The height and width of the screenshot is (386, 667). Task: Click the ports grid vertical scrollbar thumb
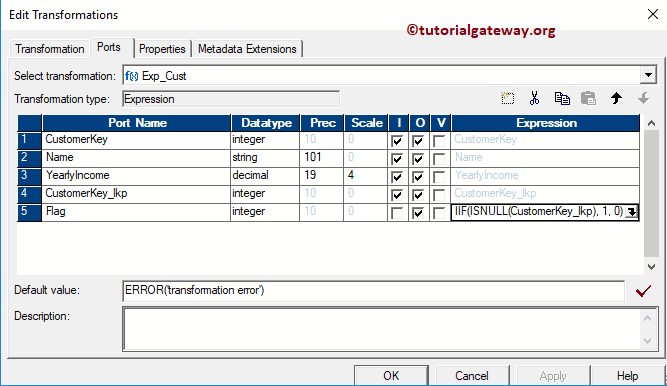[651, 194]
